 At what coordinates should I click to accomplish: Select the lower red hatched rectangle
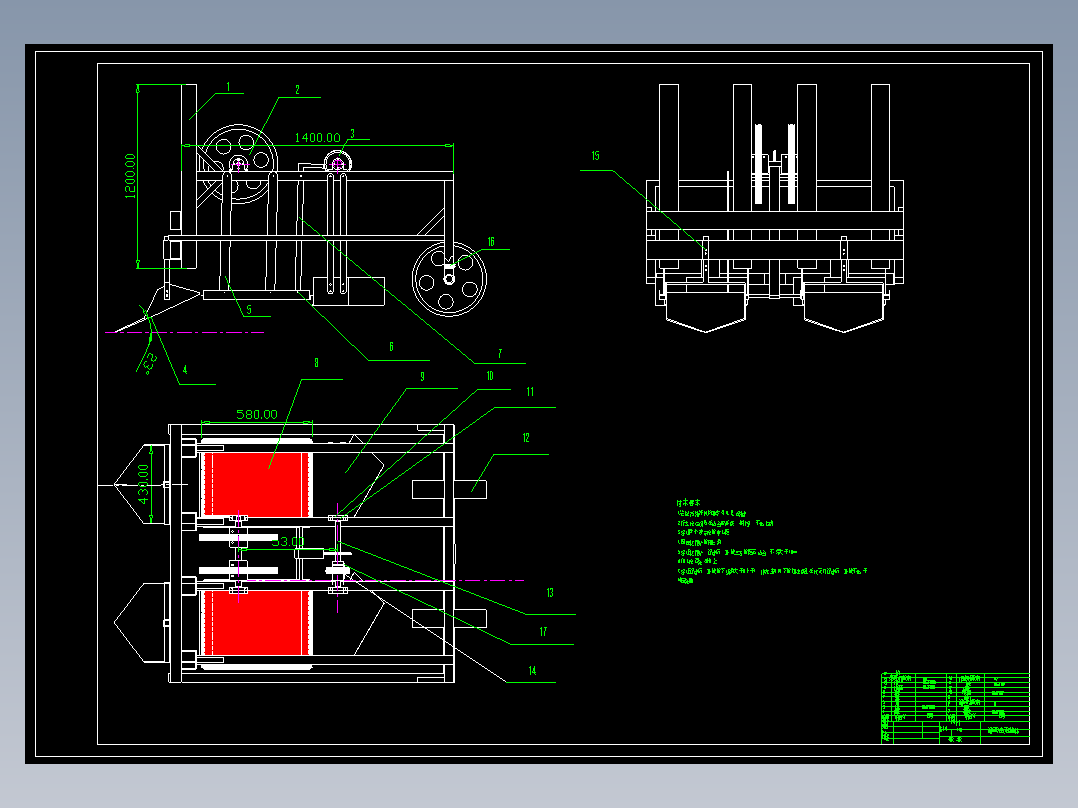256,622
